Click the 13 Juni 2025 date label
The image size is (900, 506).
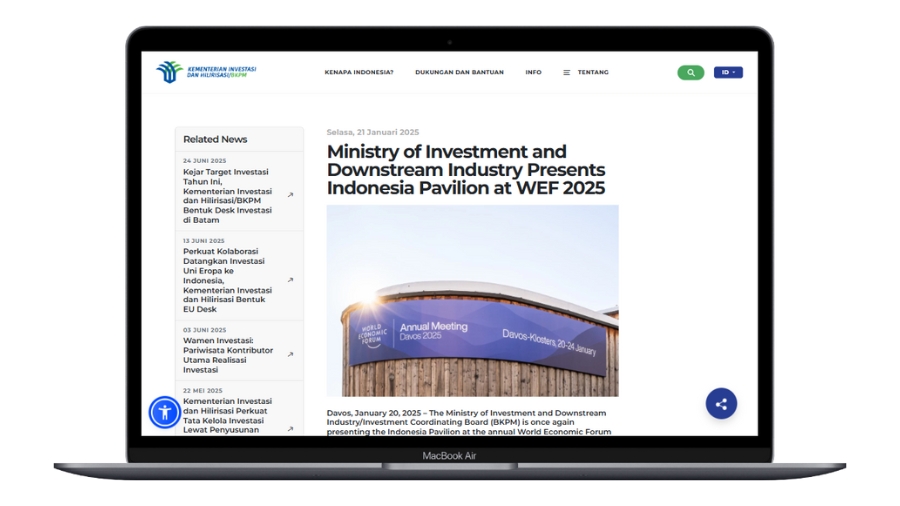(x=204, y=241)
